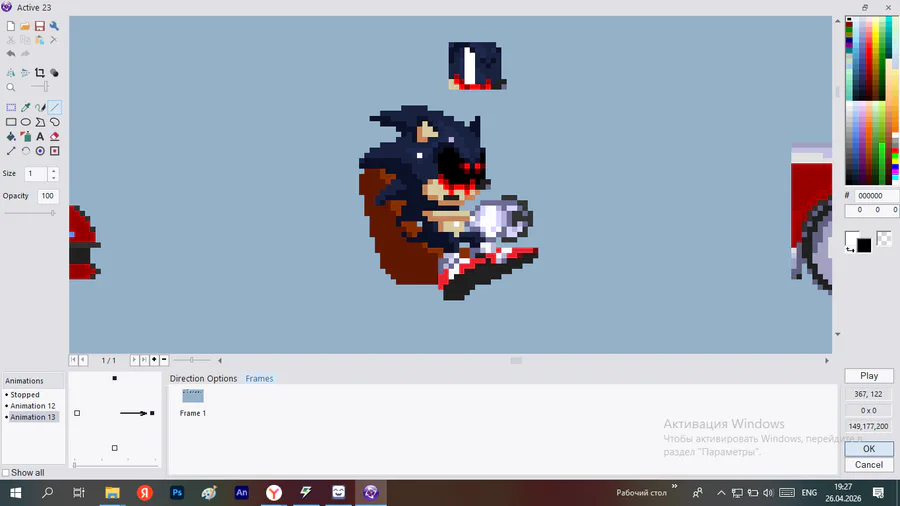Toggle the Show all checkbox

coord(6,473)
